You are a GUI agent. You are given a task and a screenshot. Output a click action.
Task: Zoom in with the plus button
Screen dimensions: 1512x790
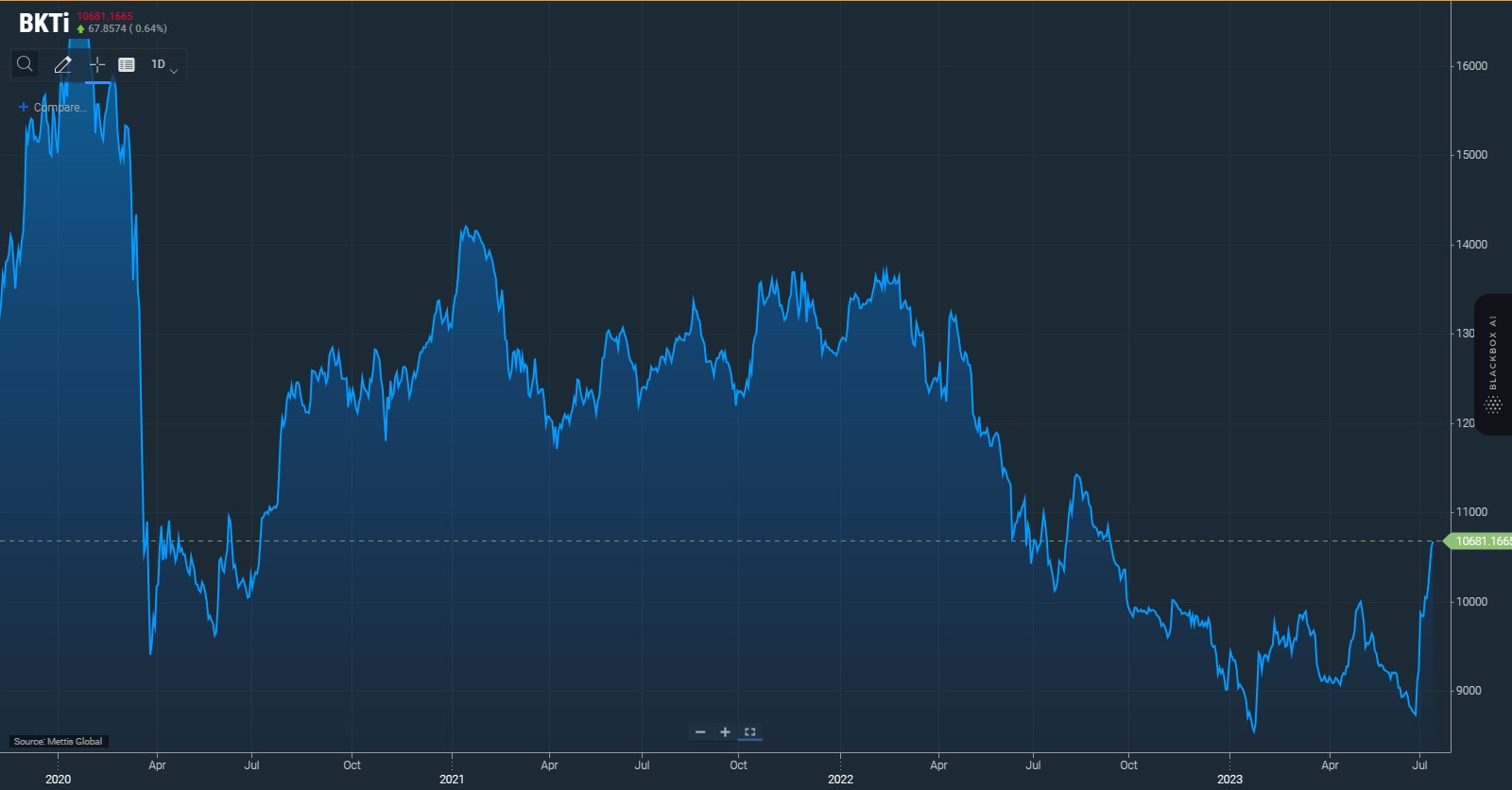[x=725, y=732]
